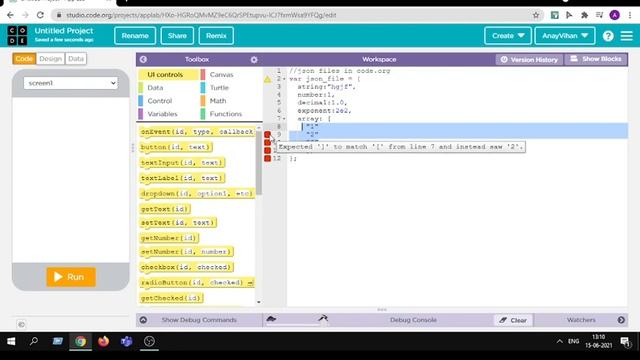This screenshot has width=640, height=360.
Task: Switch to Code mode tab
Action: point(24,59)
